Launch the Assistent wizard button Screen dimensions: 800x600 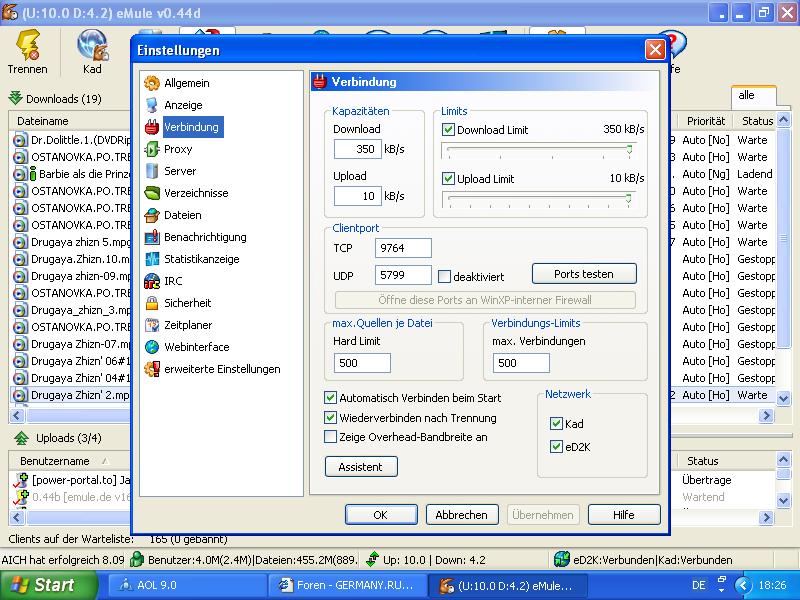[361, 467]
